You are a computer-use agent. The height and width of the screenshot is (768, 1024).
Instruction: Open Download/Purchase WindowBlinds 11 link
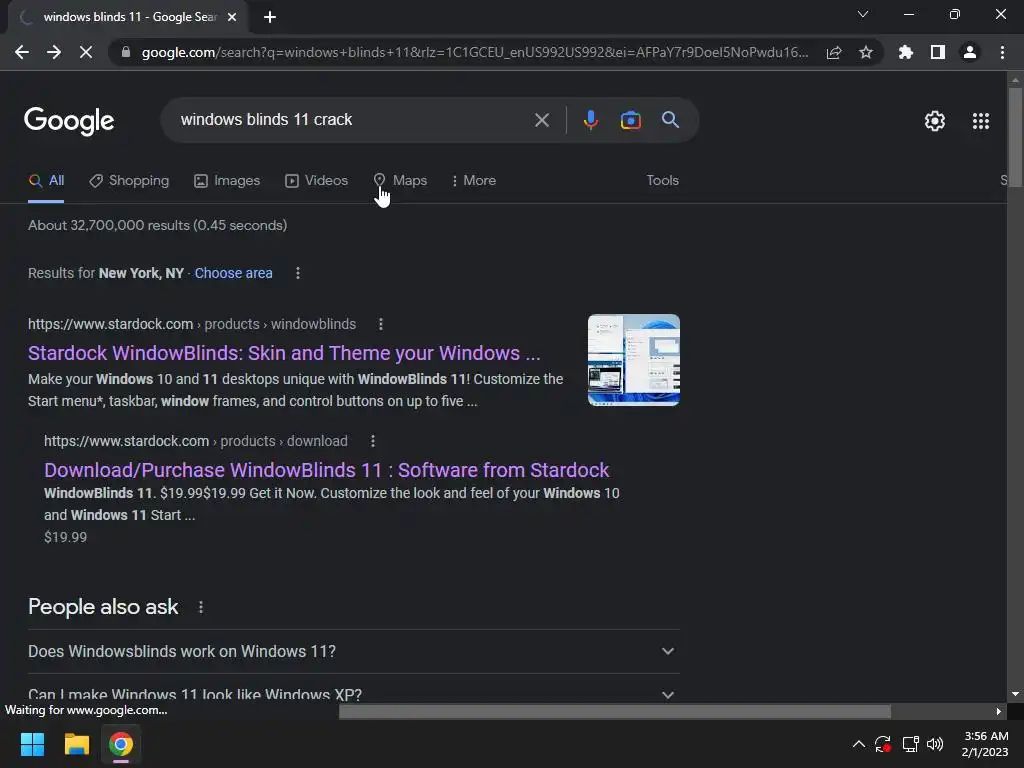pyautogui.click(x=327, y=470)
